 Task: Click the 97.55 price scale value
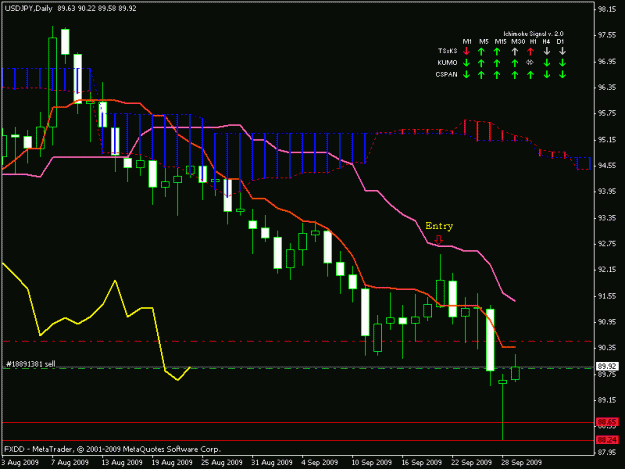pyautogui.click(x=607, y=35)
